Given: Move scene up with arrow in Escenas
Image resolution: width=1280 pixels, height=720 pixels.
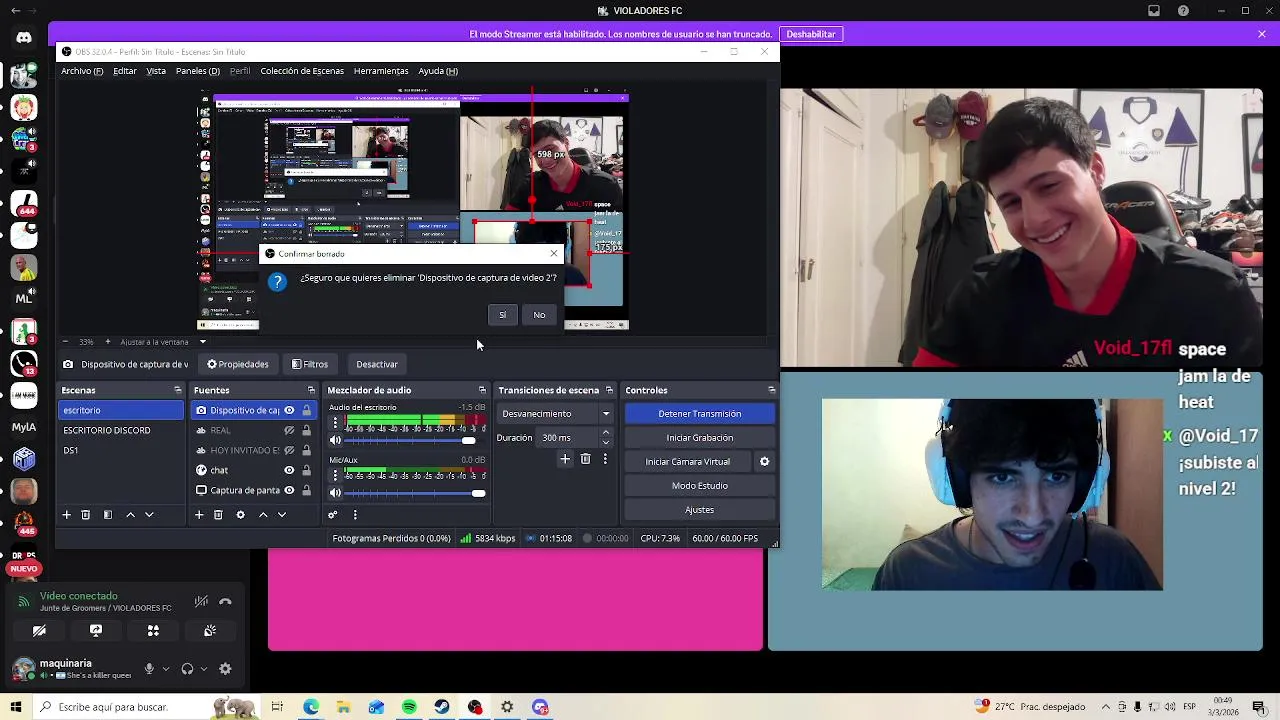Looking at the screenshot, I should [130, 515].
